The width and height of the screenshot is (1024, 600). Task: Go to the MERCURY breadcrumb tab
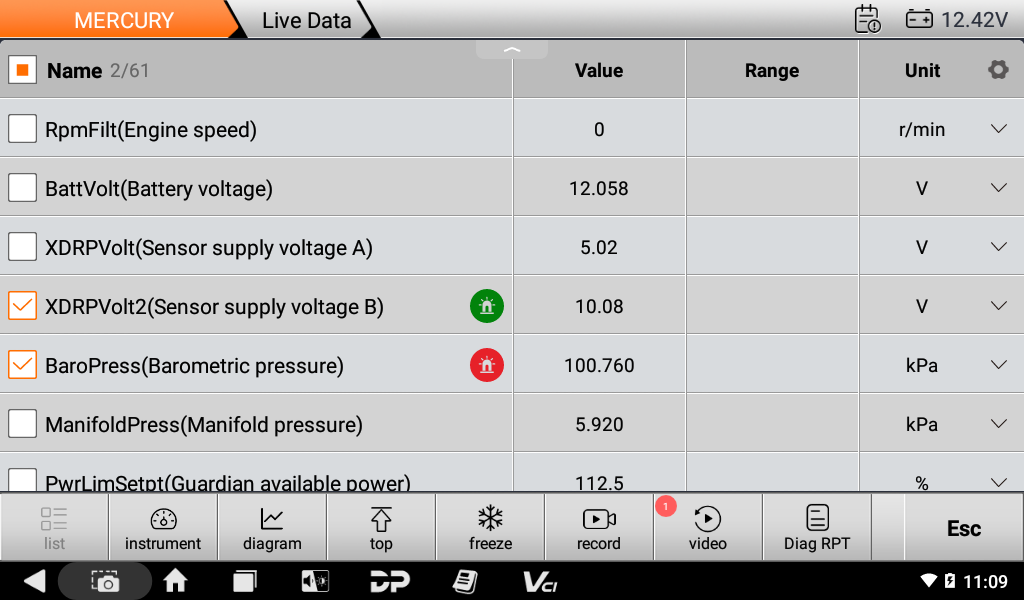(123, 20)
